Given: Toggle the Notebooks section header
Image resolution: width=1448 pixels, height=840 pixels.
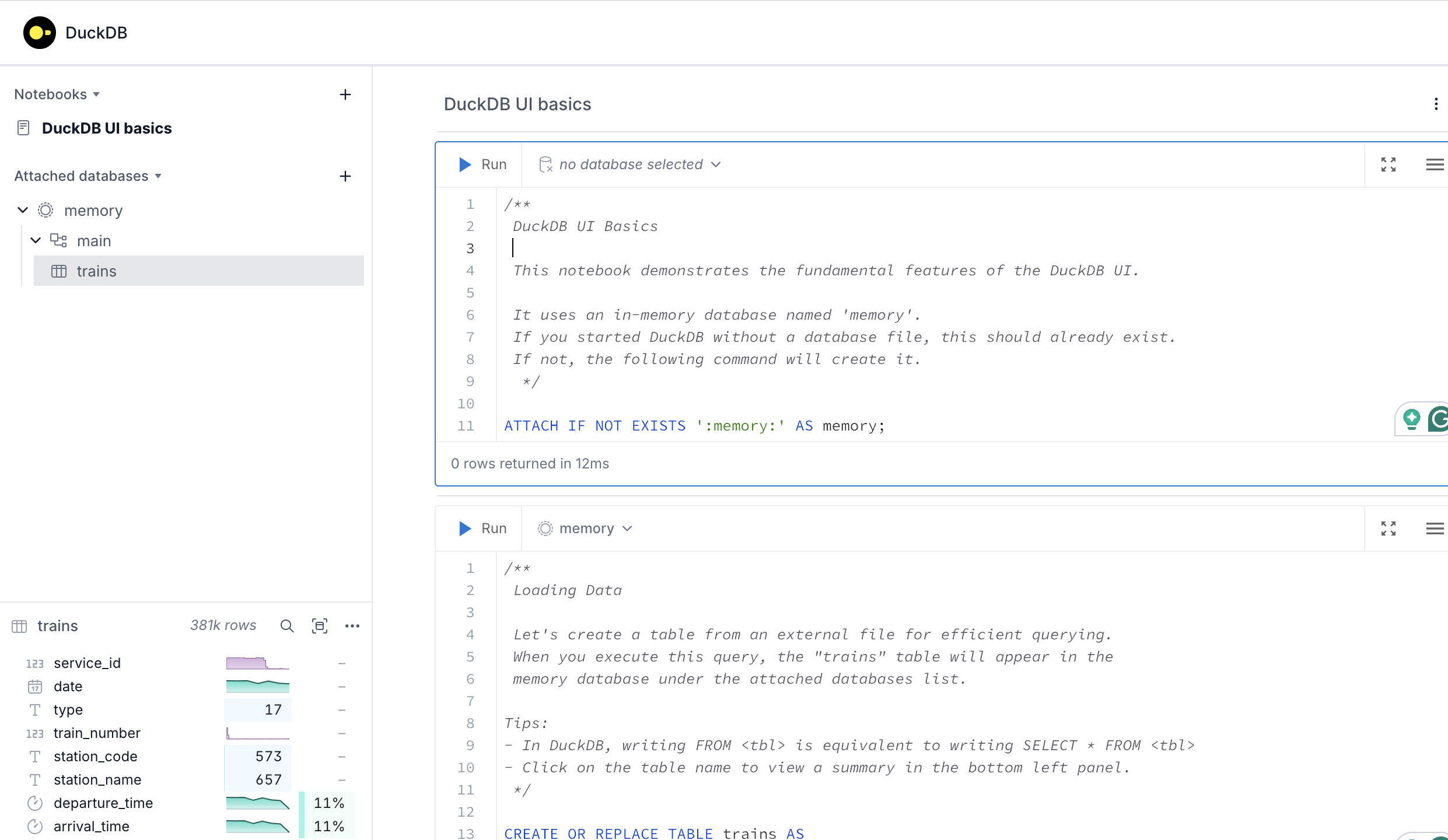Looking at the screenshot, I should [x=57, y=94].
